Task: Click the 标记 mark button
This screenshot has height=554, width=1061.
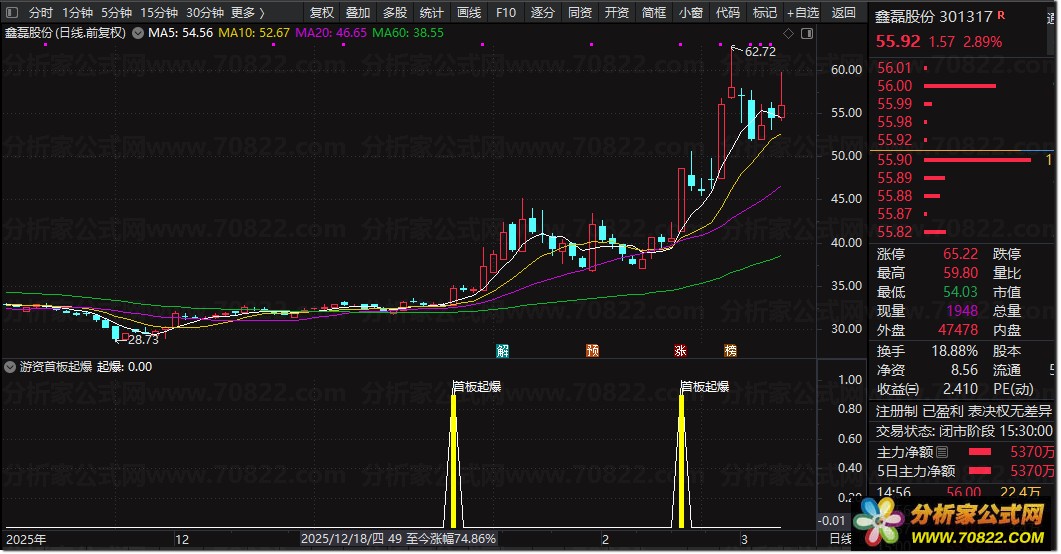Action: pyautogui.click(x=765, y=12)
